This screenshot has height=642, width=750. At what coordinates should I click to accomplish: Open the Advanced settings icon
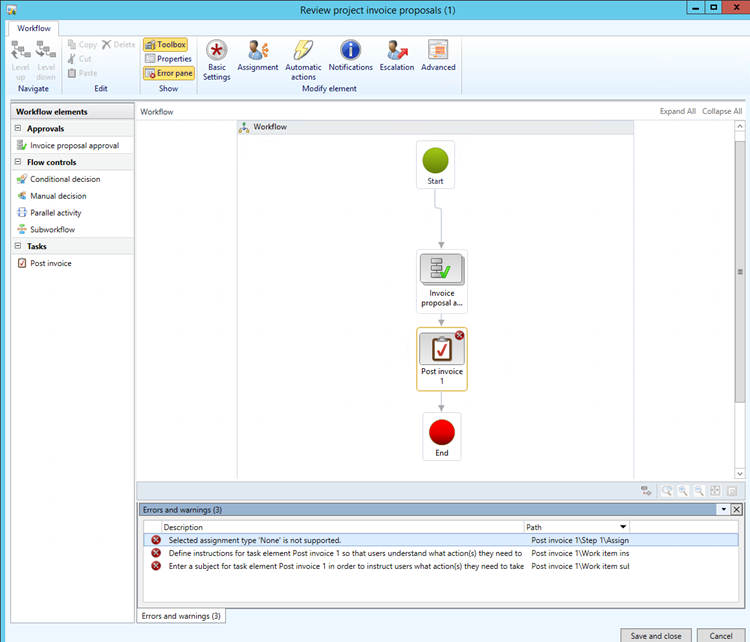(438, 57)
